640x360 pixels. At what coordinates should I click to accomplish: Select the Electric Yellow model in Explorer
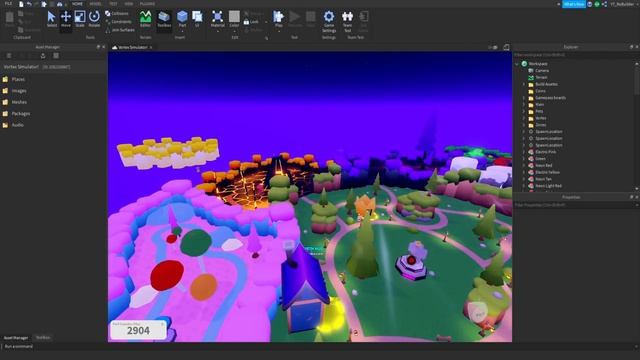(x=547, y=172)
